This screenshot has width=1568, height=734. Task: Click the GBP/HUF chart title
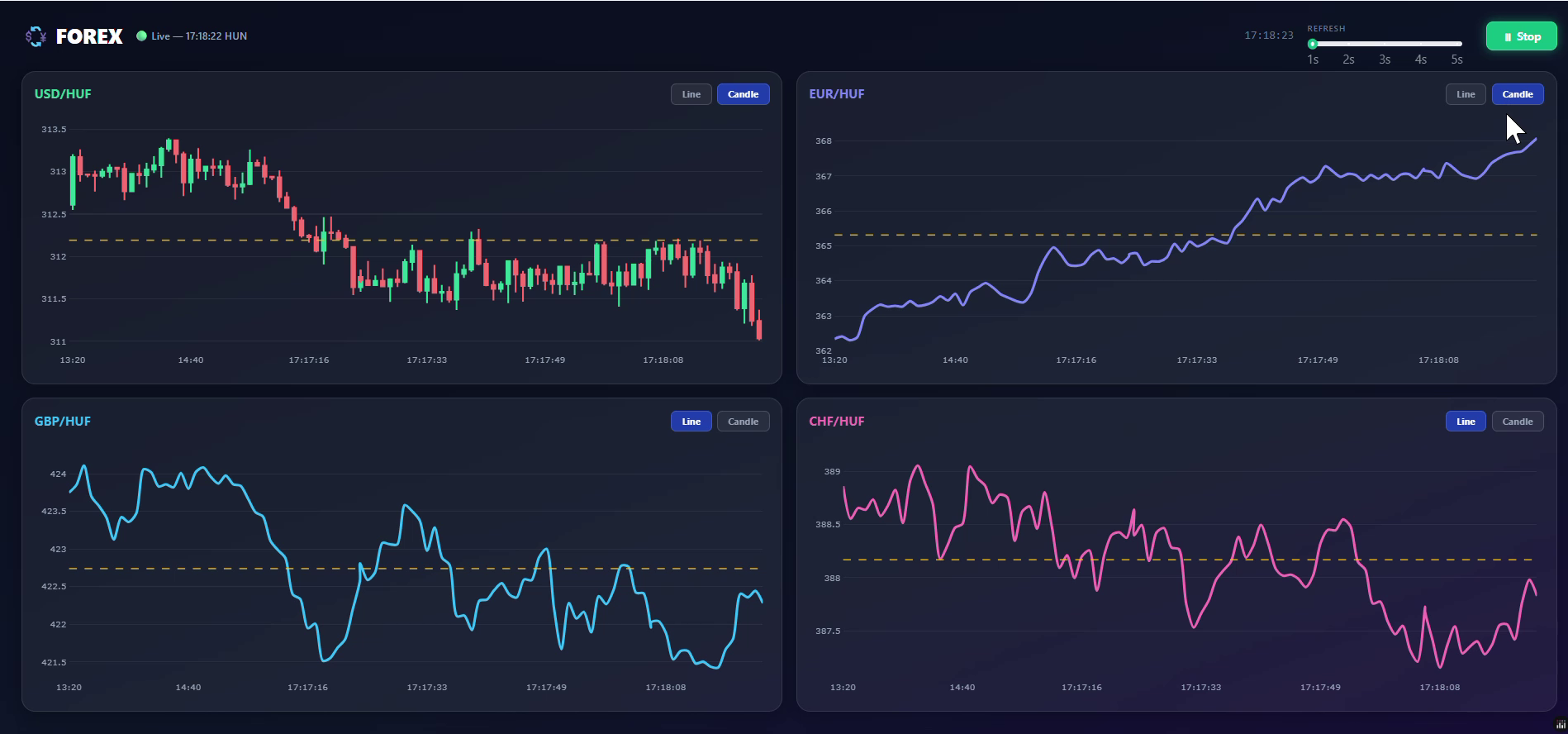(63, 422)
